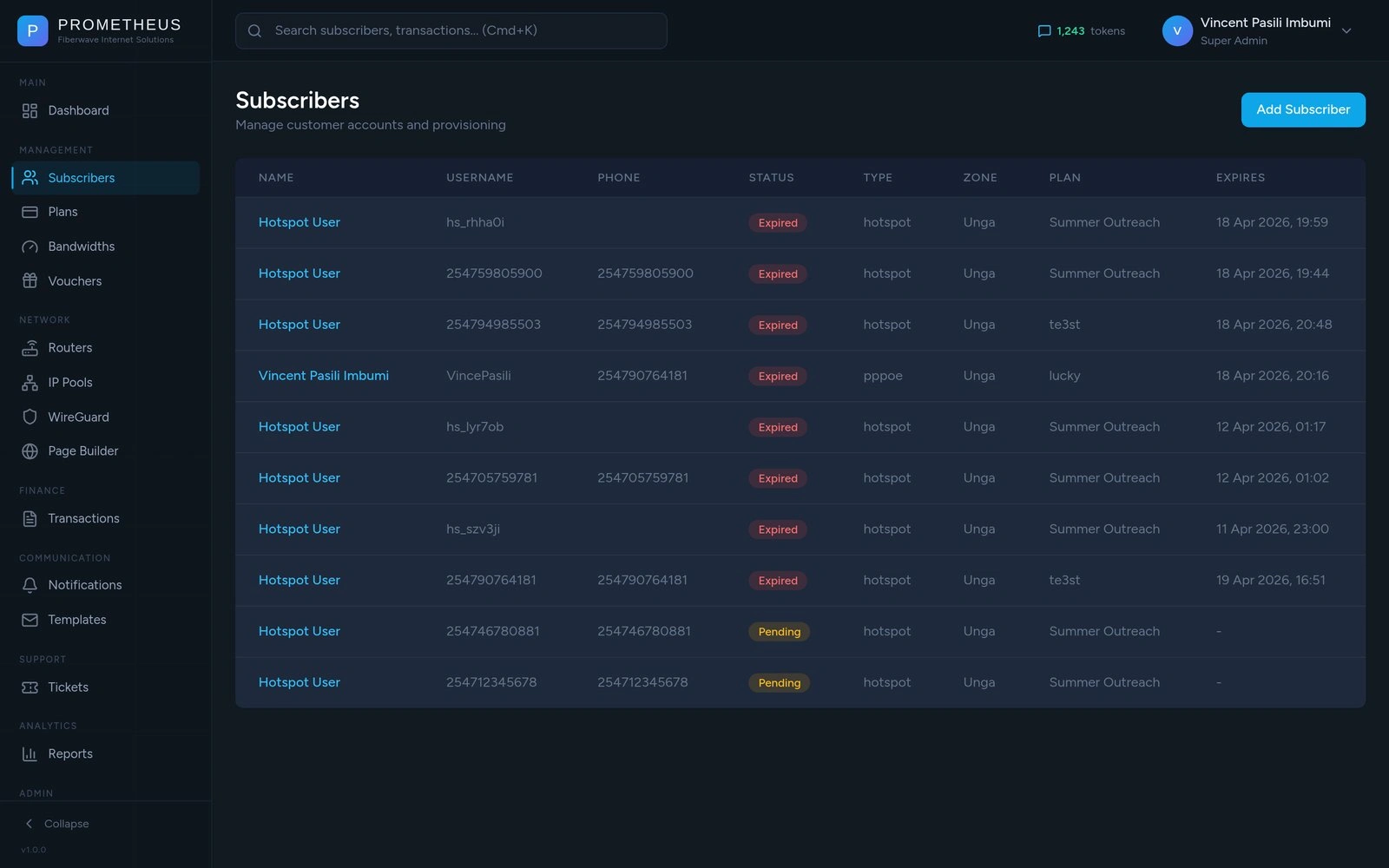Click phone number 254794985503
This screenshot has width=1389, height=868.
(645, 325)
